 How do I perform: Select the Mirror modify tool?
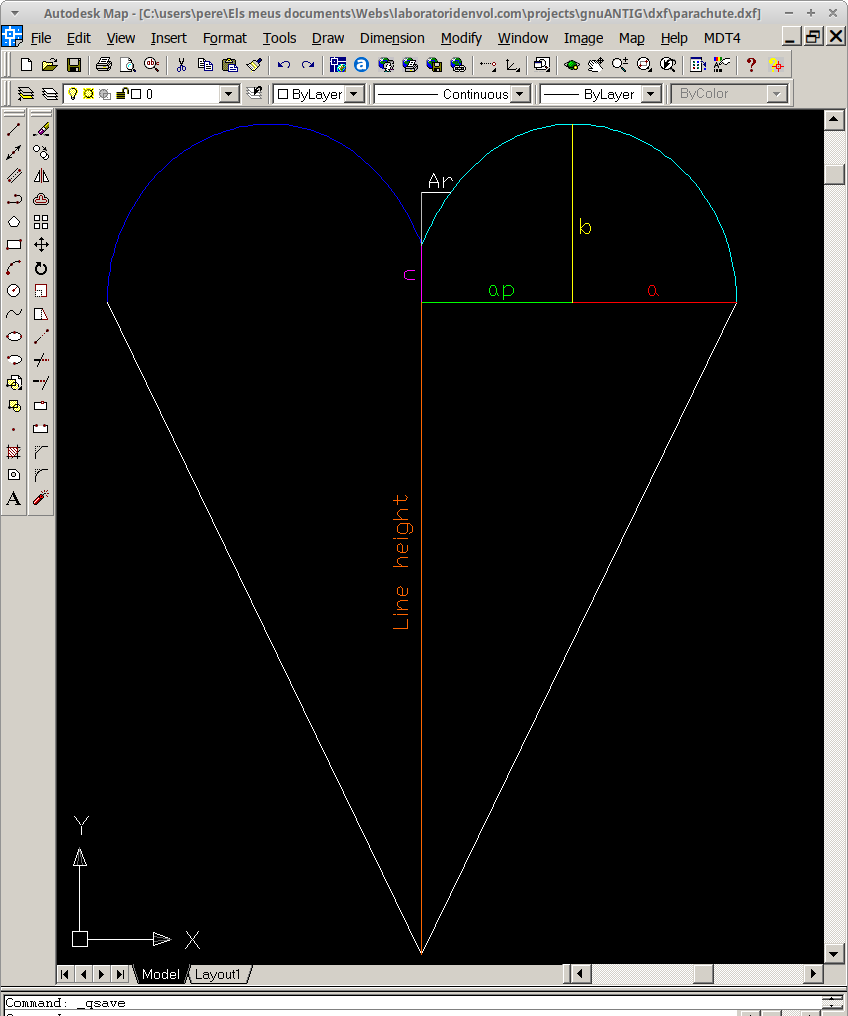[41, 176]
